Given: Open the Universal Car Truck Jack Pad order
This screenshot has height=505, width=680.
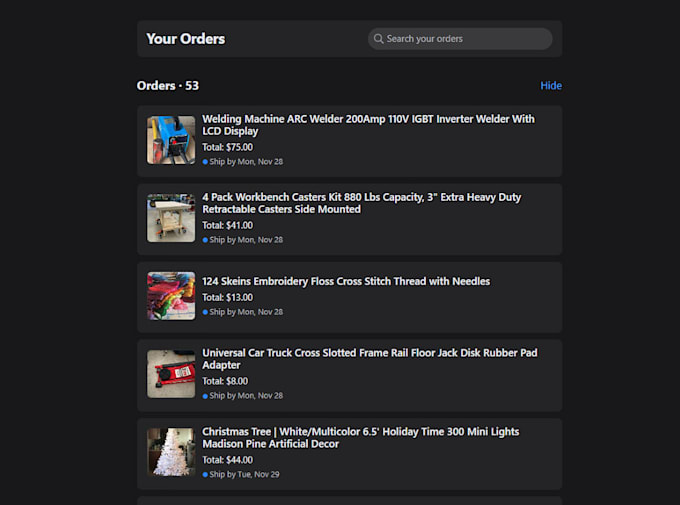Looking at the screenshot, I should click(x=368, y=359).
